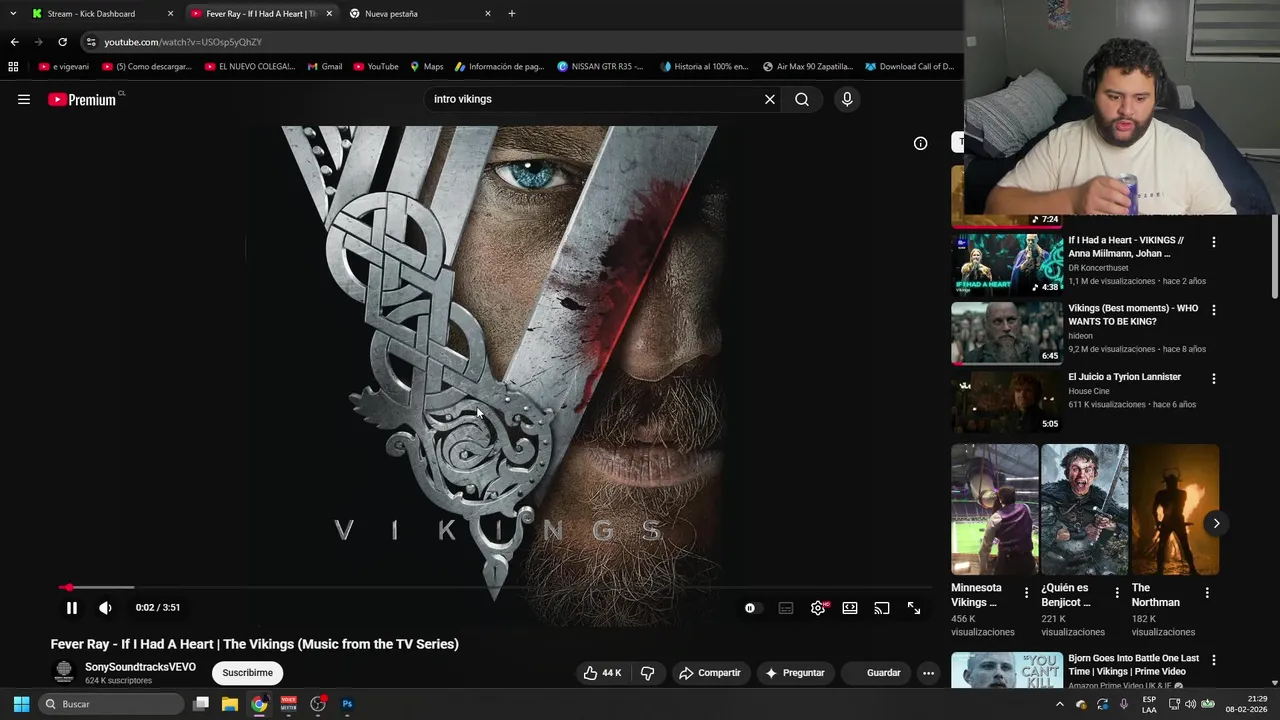Open options for 'El Juicio a Tyrion Lannister'

tap(1214, 379)
